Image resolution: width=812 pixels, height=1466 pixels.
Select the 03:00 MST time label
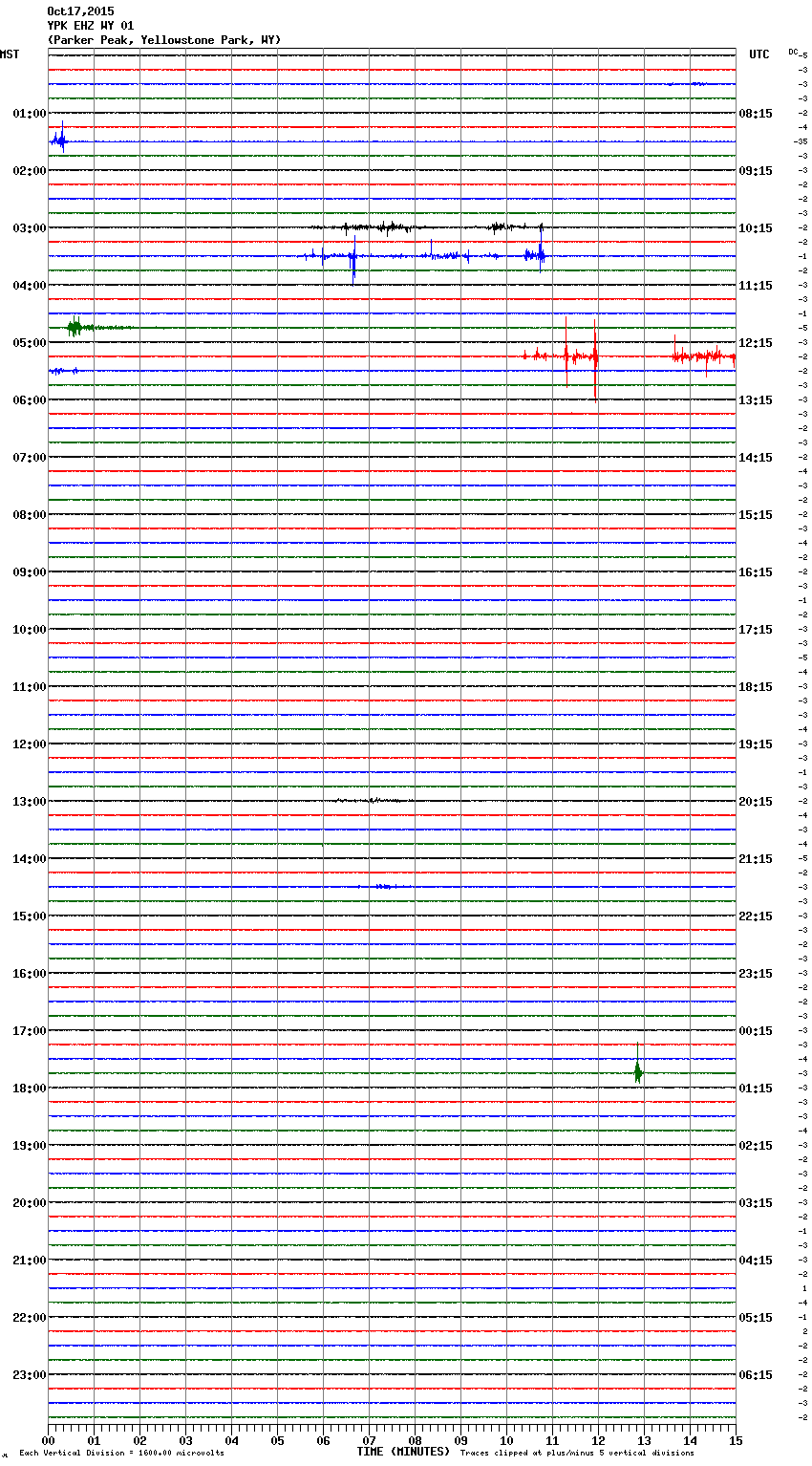tap(30, 228)
